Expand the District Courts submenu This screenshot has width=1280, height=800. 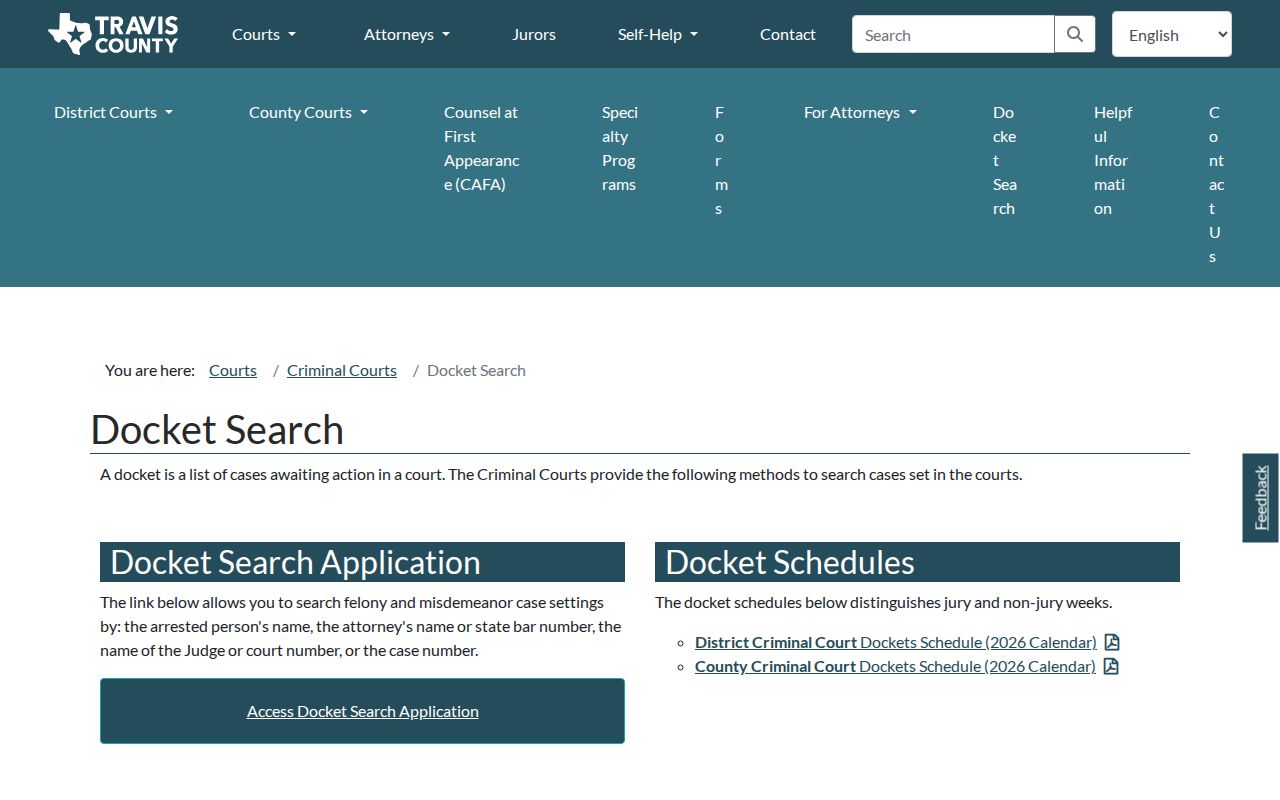(114, 112)
